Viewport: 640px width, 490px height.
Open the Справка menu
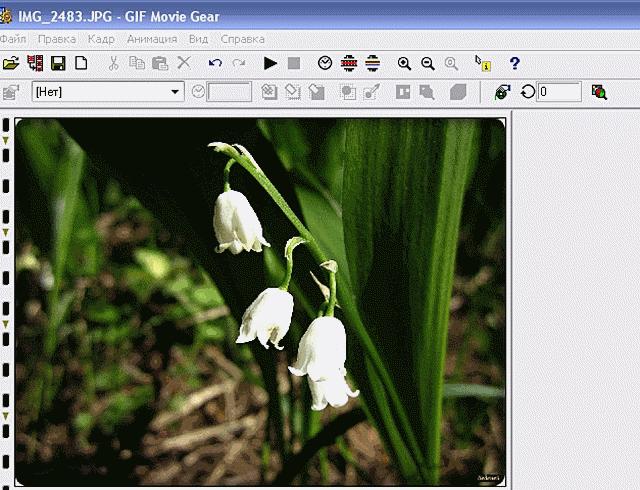pyautogui.click(x=242, y=39)
